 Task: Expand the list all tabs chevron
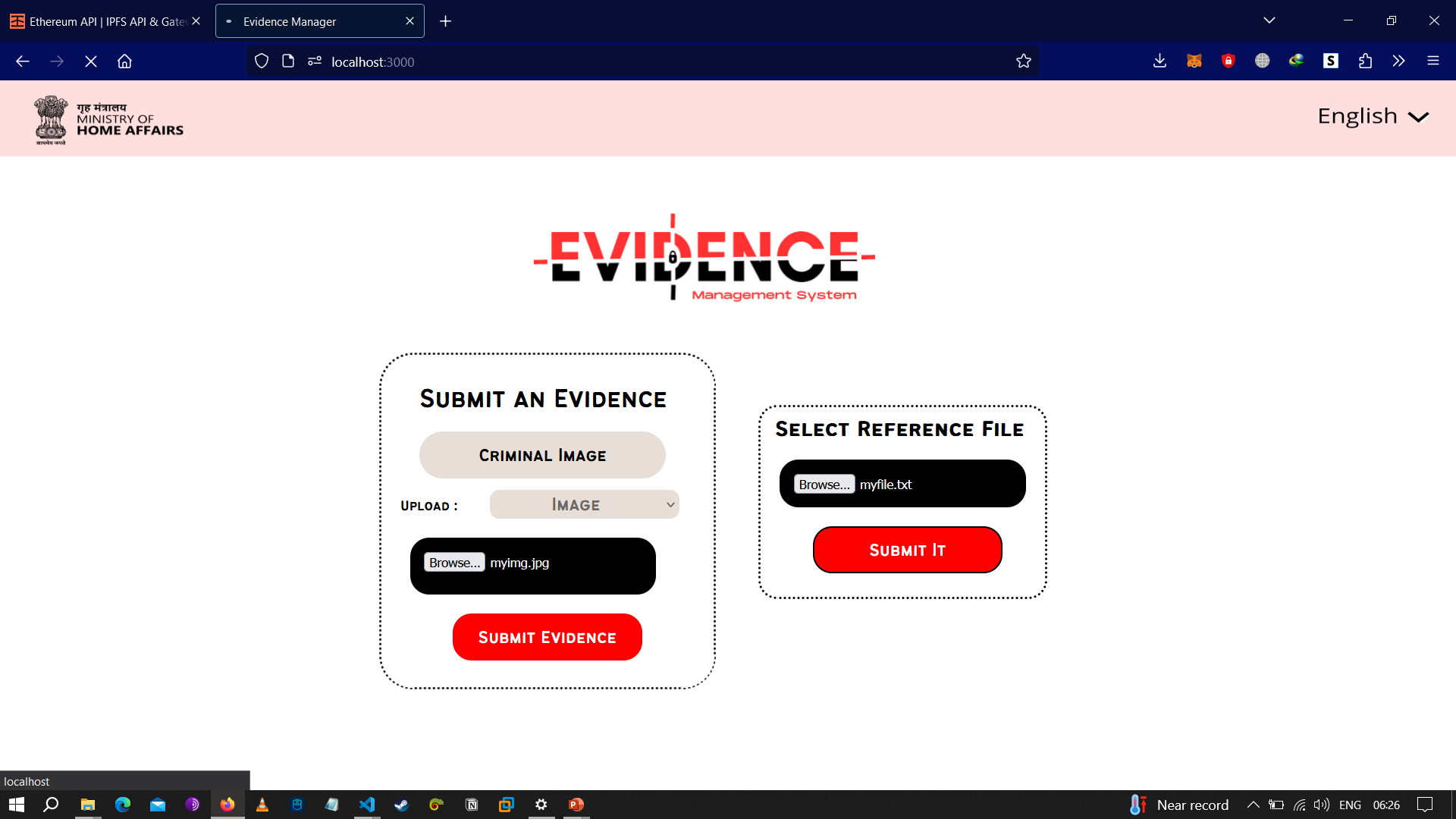click(x=1269, y=20)
